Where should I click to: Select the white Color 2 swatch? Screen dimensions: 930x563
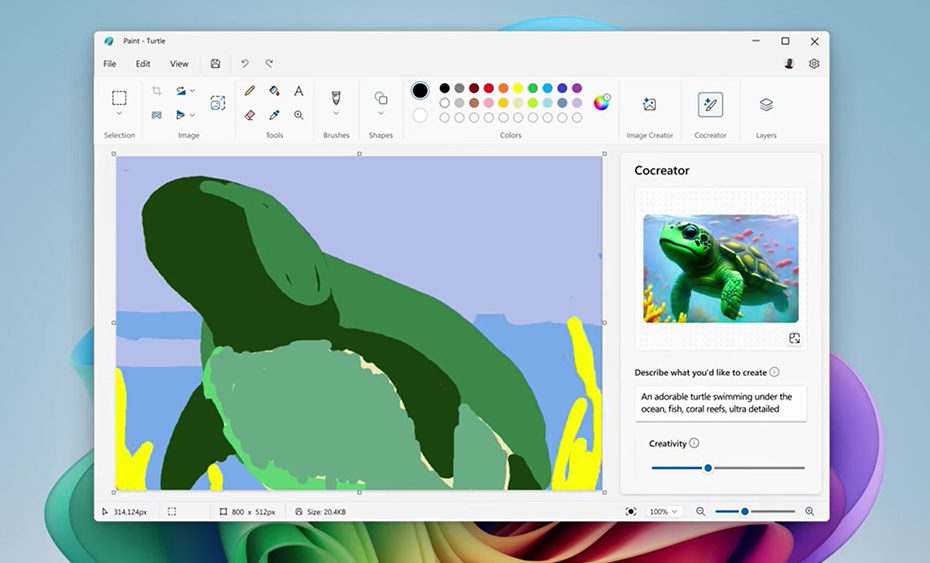(x=420, y=115)
